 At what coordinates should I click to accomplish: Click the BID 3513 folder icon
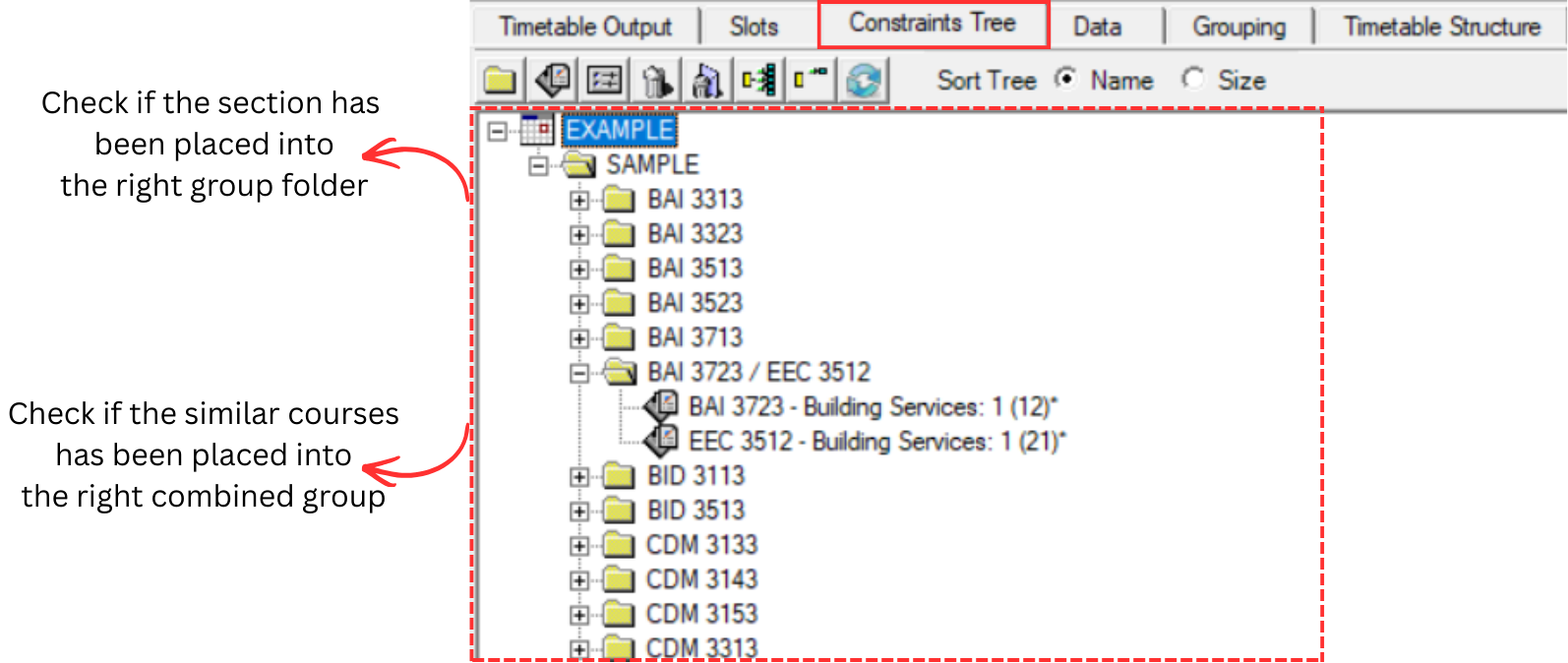618,511
